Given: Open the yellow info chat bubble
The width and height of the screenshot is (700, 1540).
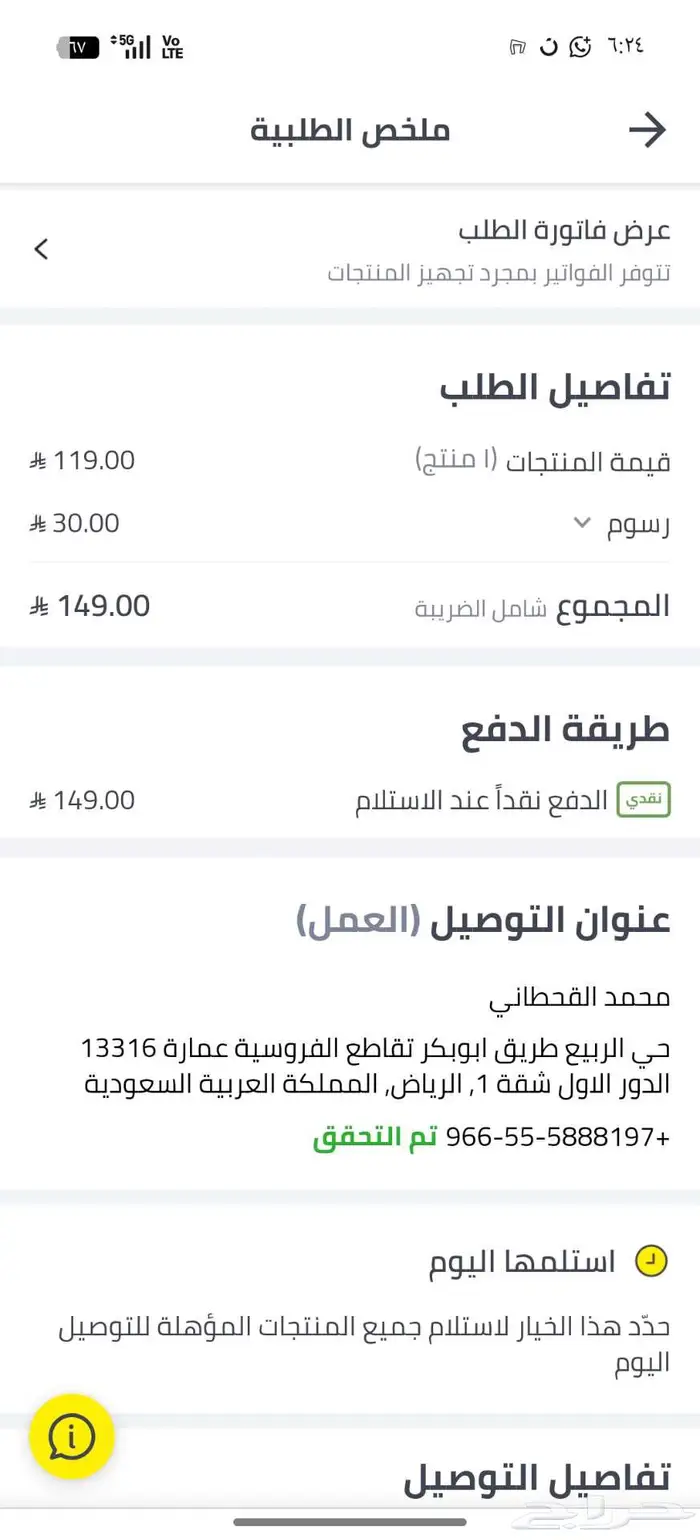Looking at the screenshot, I should pyautogui.click(x=69, y=1435).
